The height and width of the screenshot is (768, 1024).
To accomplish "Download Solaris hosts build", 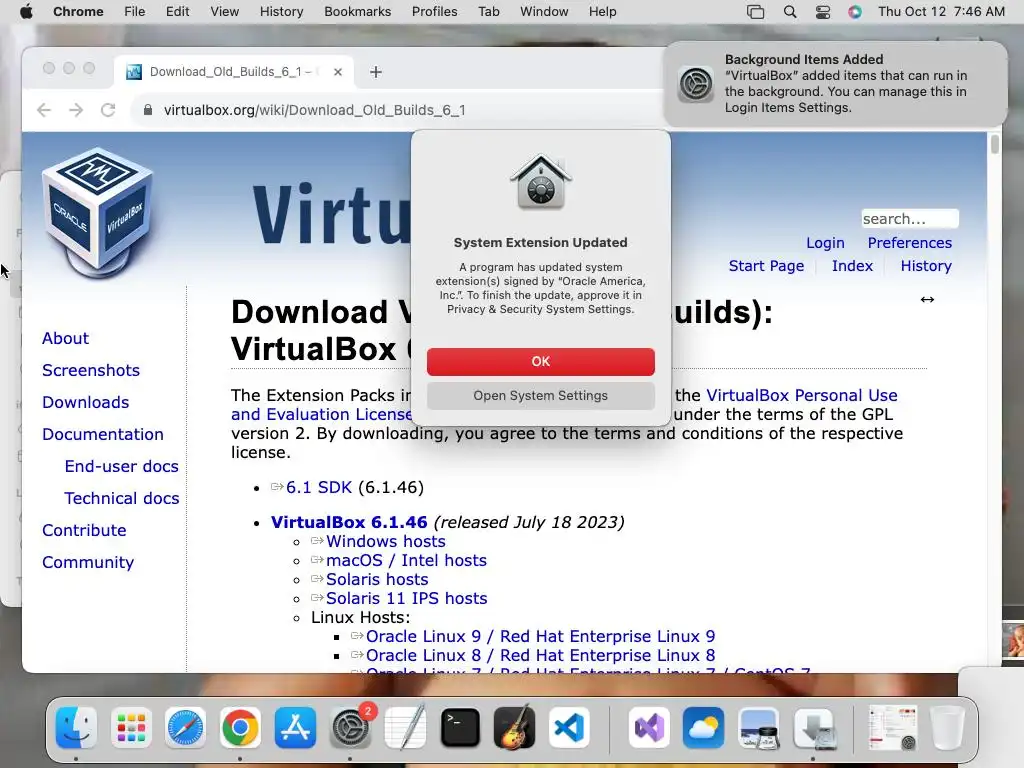I will point(377,579).
